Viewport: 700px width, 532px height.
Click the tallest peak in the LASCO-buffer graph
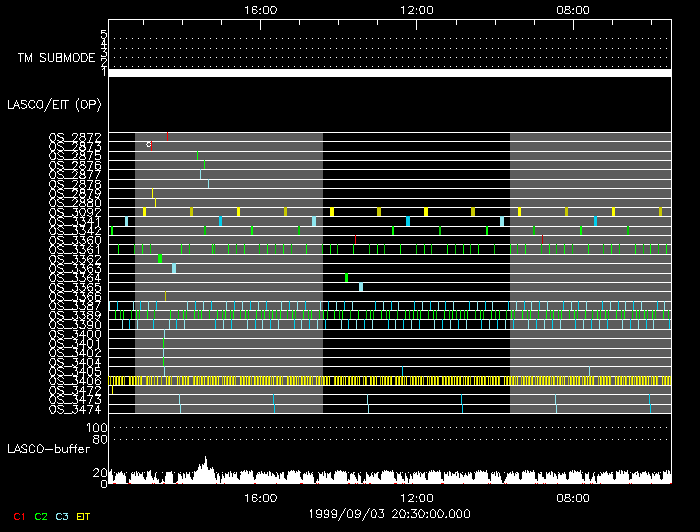(206, 462)
